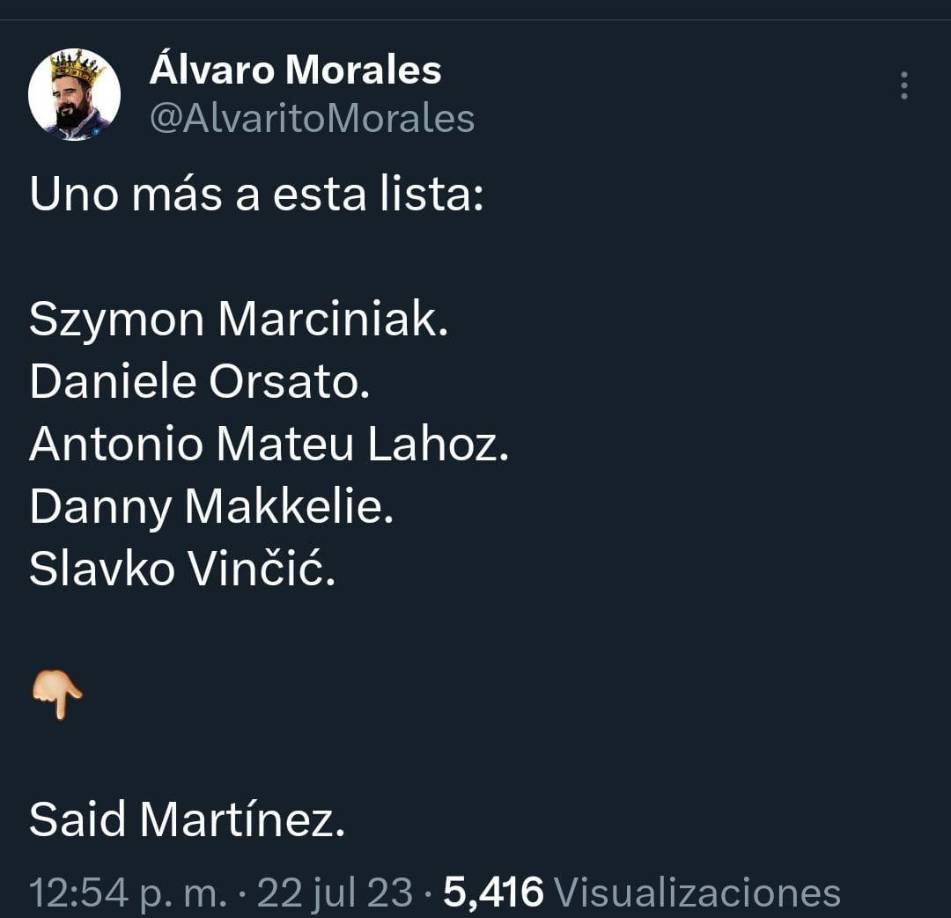This screenshot has width=951, height=918.
Task: Click the 12:54 p. m. timestamp
Action: [x=129, y=891]
